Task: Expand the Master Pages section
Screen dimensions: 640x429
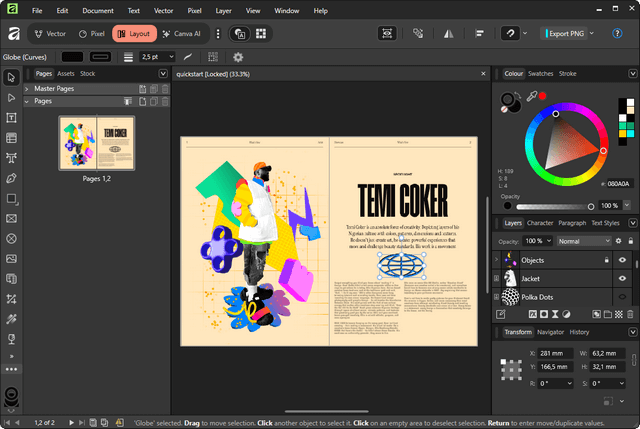Action: 27,89
